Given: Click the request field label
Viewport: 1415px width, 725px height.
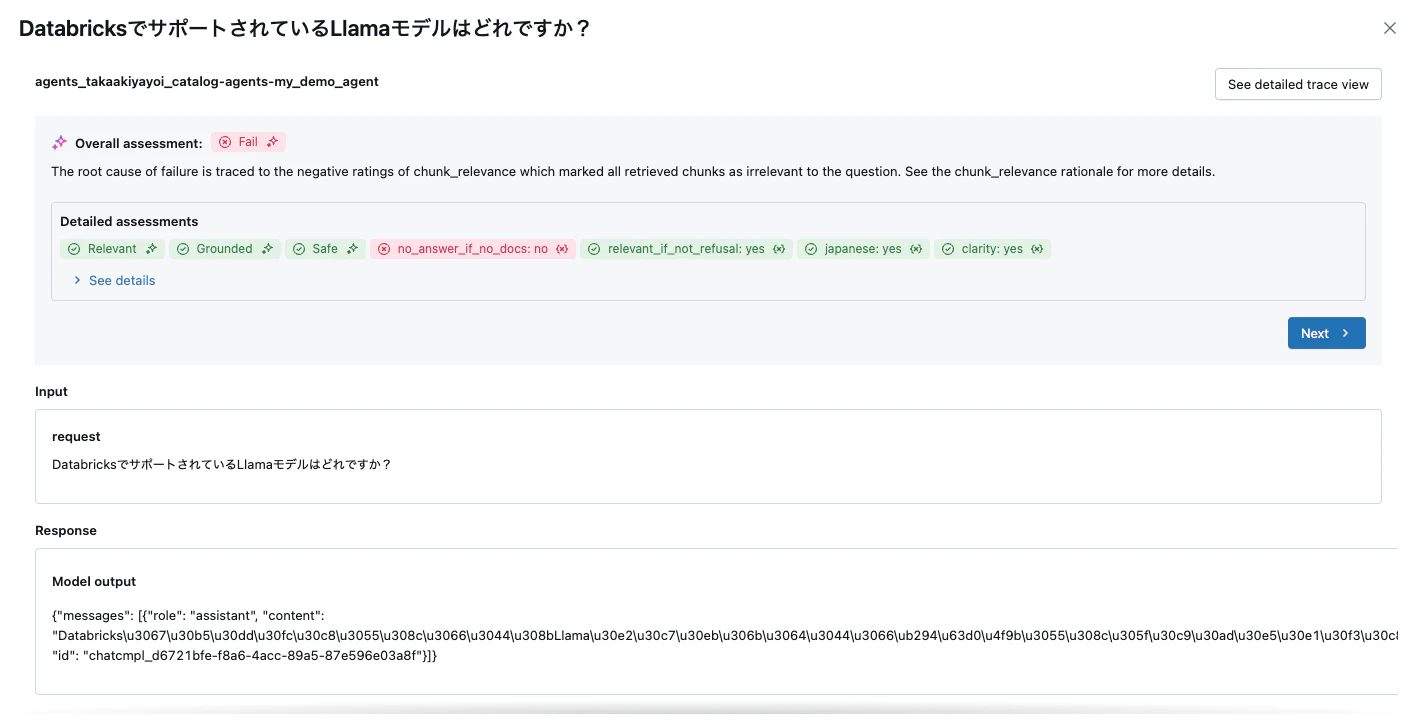Looking at the screenshot, I should point(76,436).
